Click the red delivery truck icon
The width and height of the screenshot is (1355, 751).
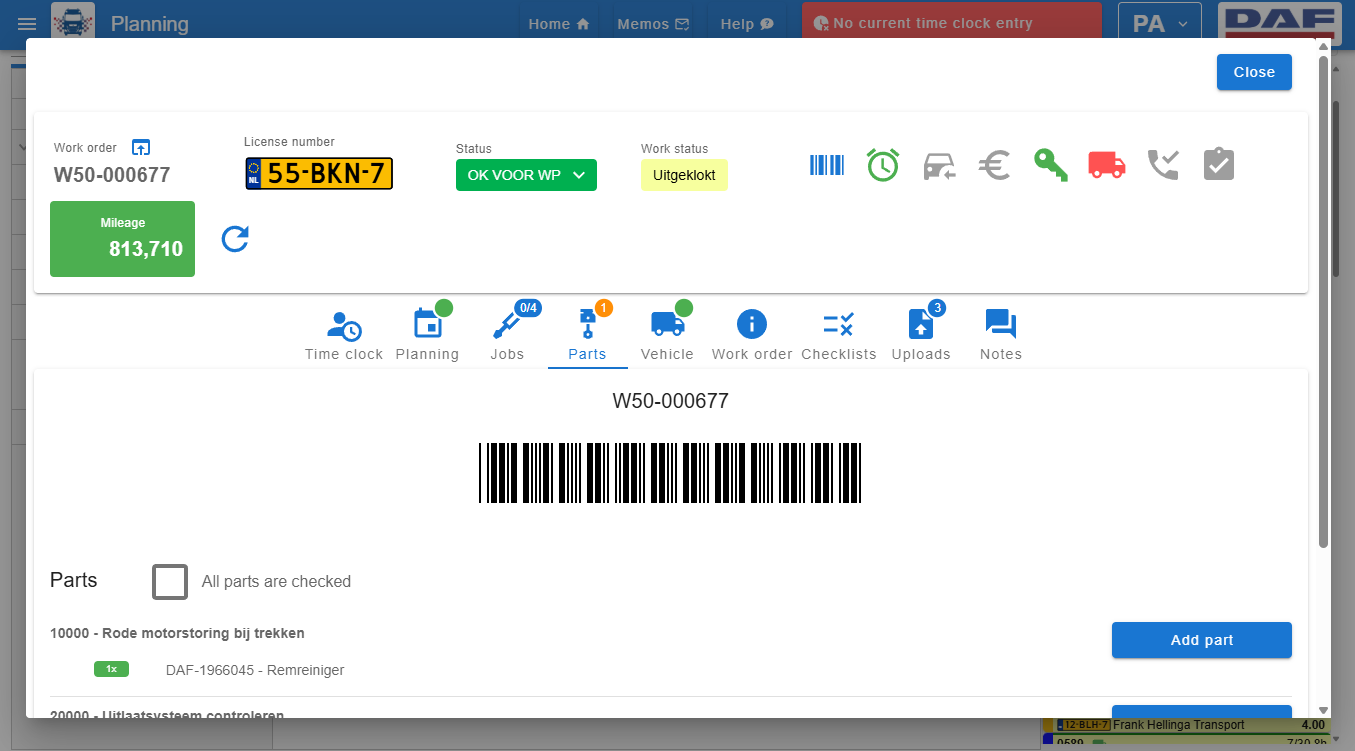1107,165
